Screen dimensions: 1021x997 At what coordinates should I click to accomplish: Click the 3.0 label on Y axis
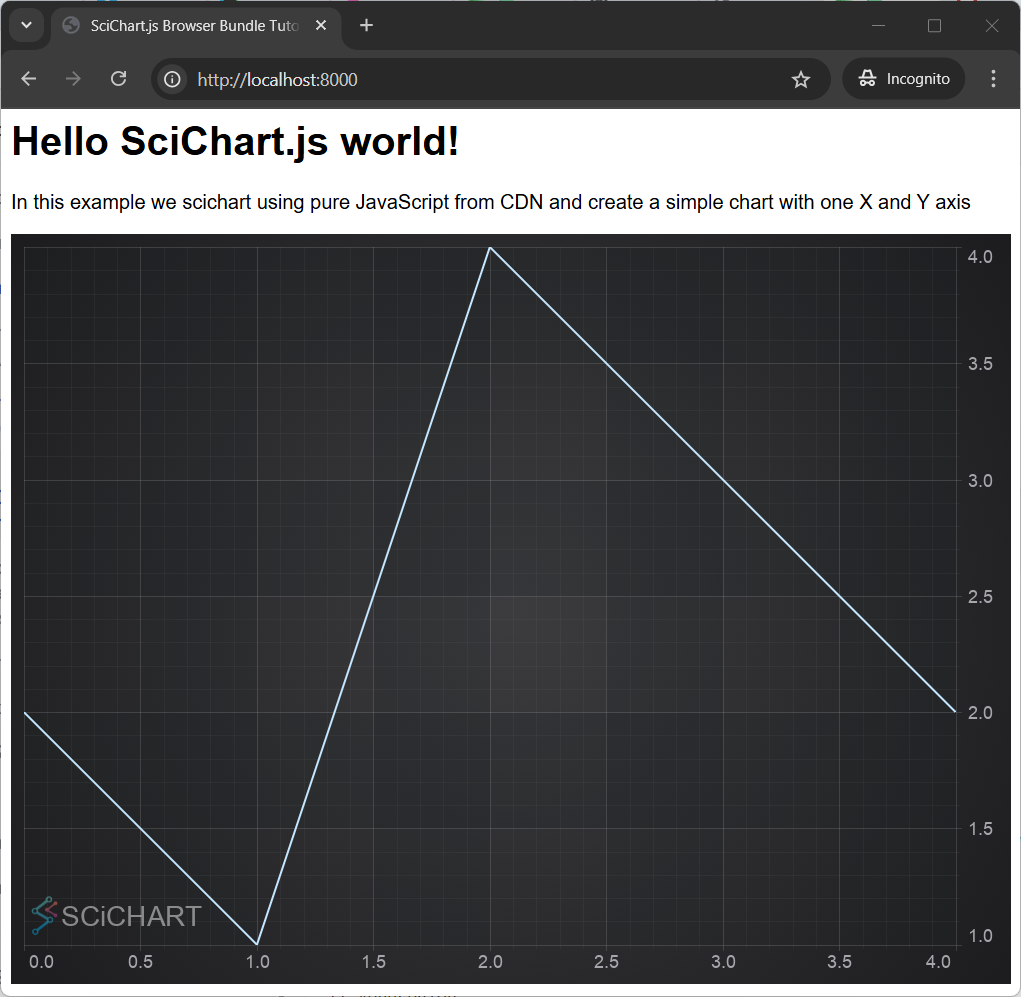[x=980, y=480]
